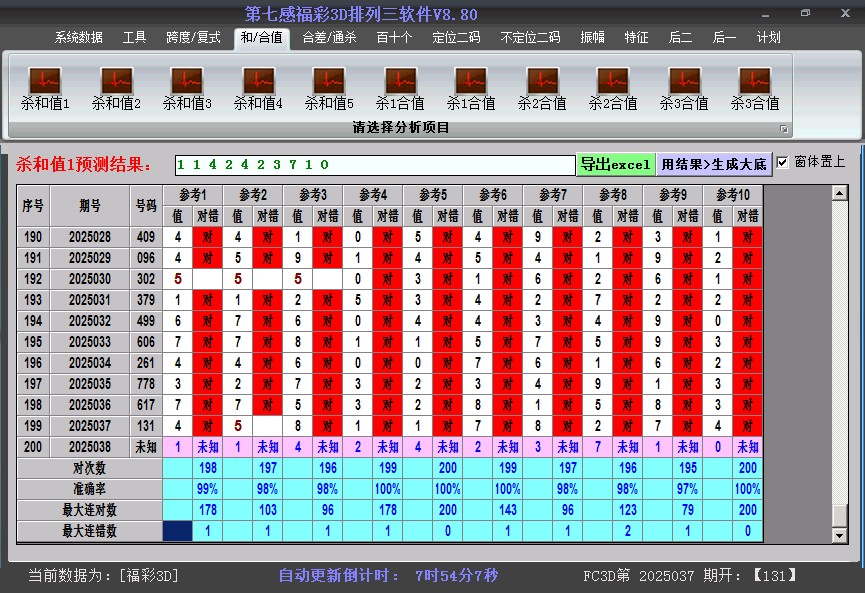The width and height of the screenshot is (865, 593).
Task: Click the 最大连错数 value 2 under 参考8
Action: (628, 531)
